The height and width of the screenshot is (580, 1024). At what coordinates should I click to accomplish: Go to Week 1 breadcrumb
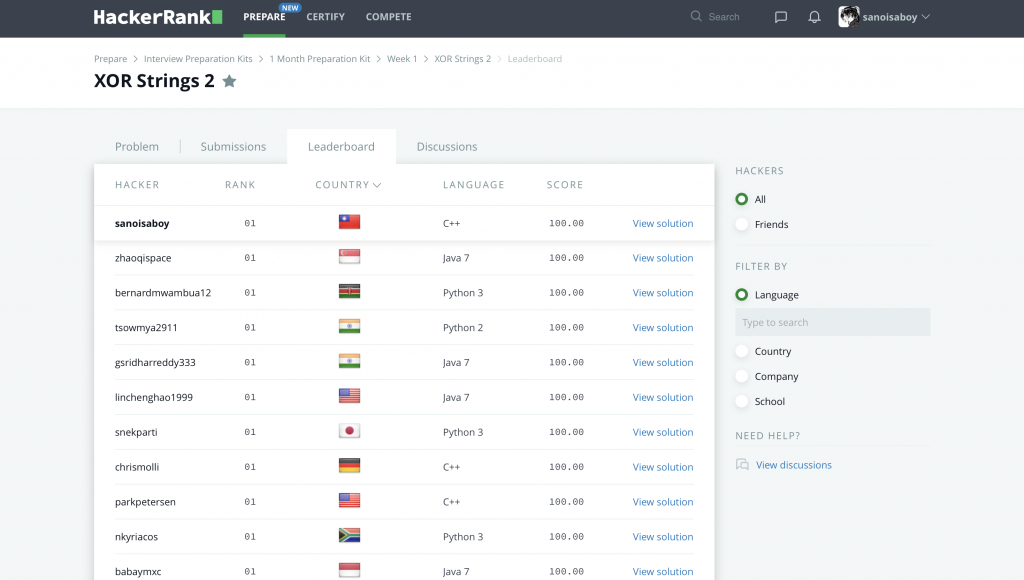[x=402, y=59]
